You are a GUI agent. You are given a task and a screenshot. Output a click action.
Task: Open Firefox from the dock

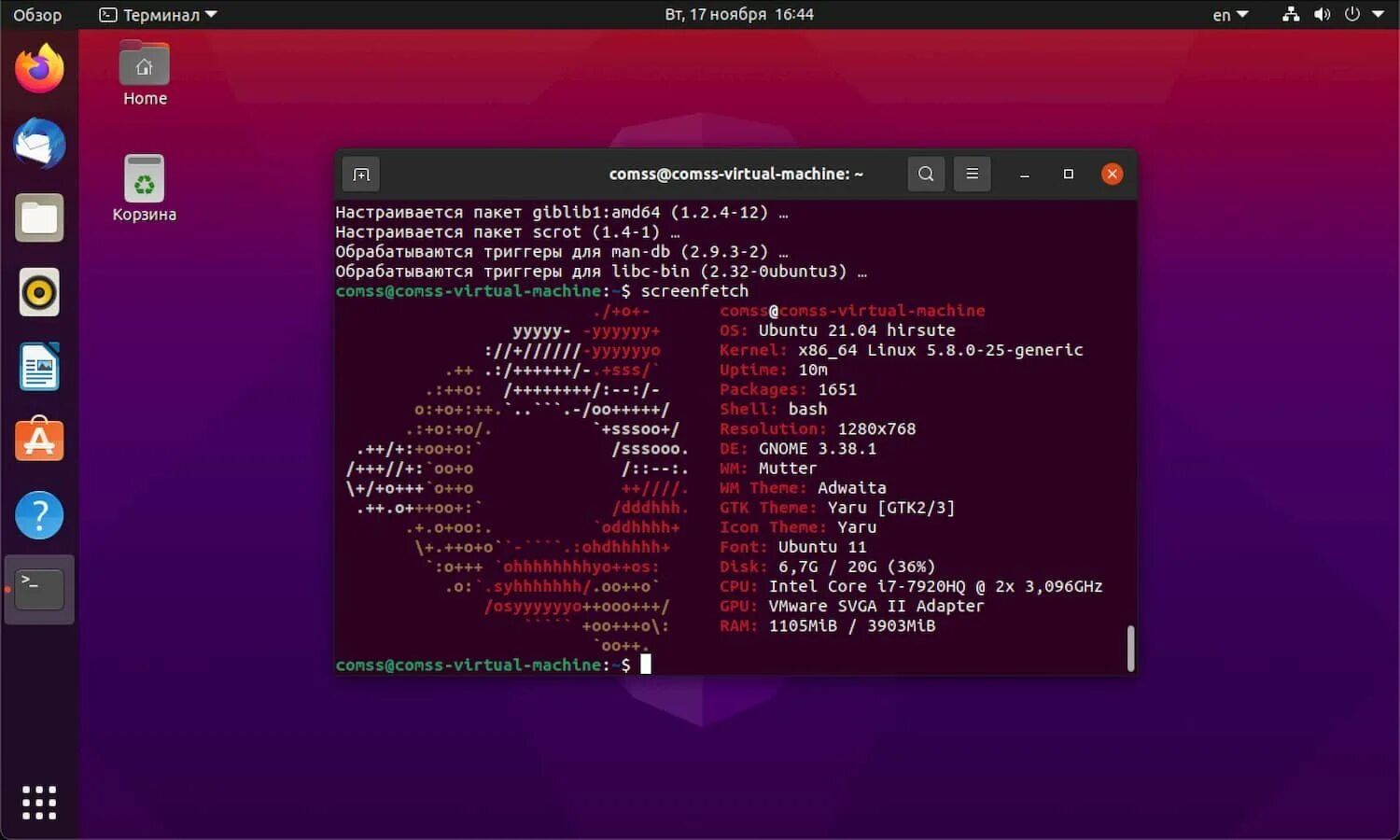[39, 69]
